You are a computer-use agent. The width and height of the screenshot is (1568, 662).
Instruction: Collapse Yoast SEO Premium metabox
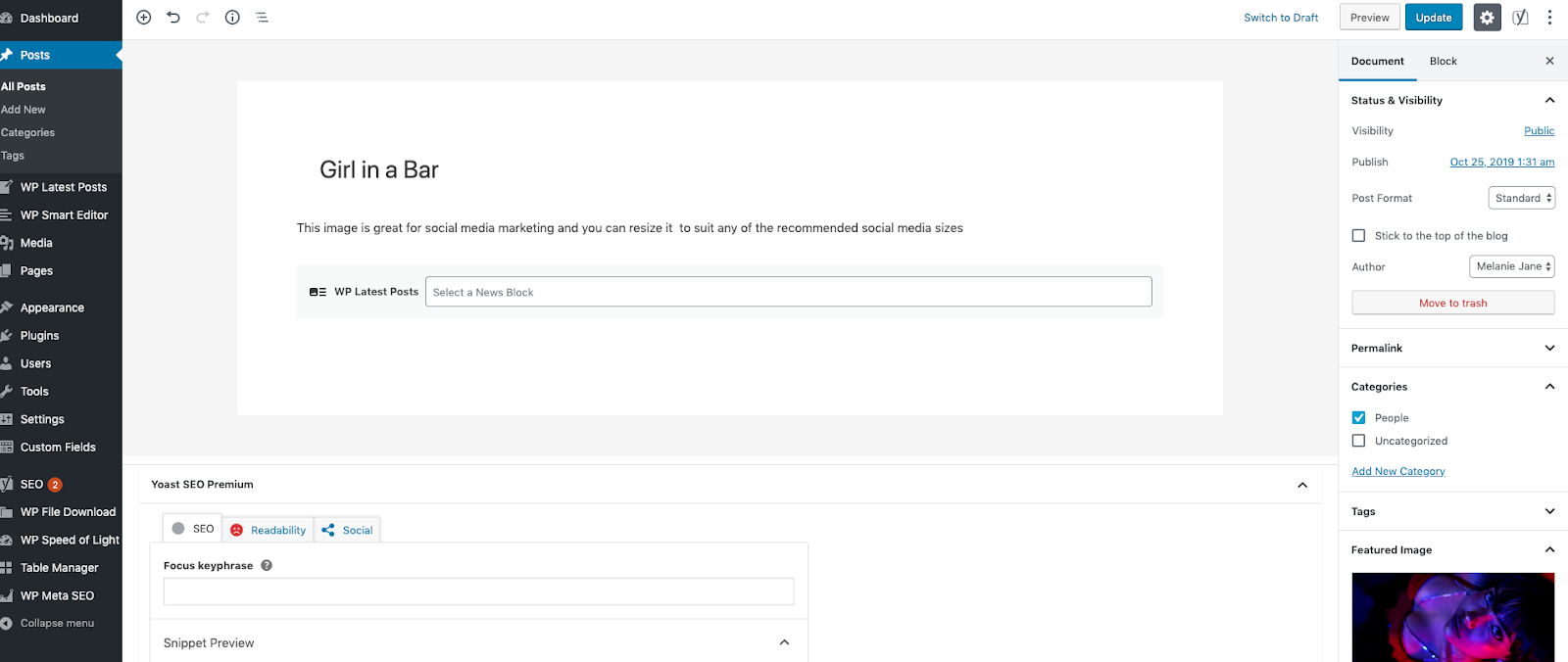(x=1302, y=485)
